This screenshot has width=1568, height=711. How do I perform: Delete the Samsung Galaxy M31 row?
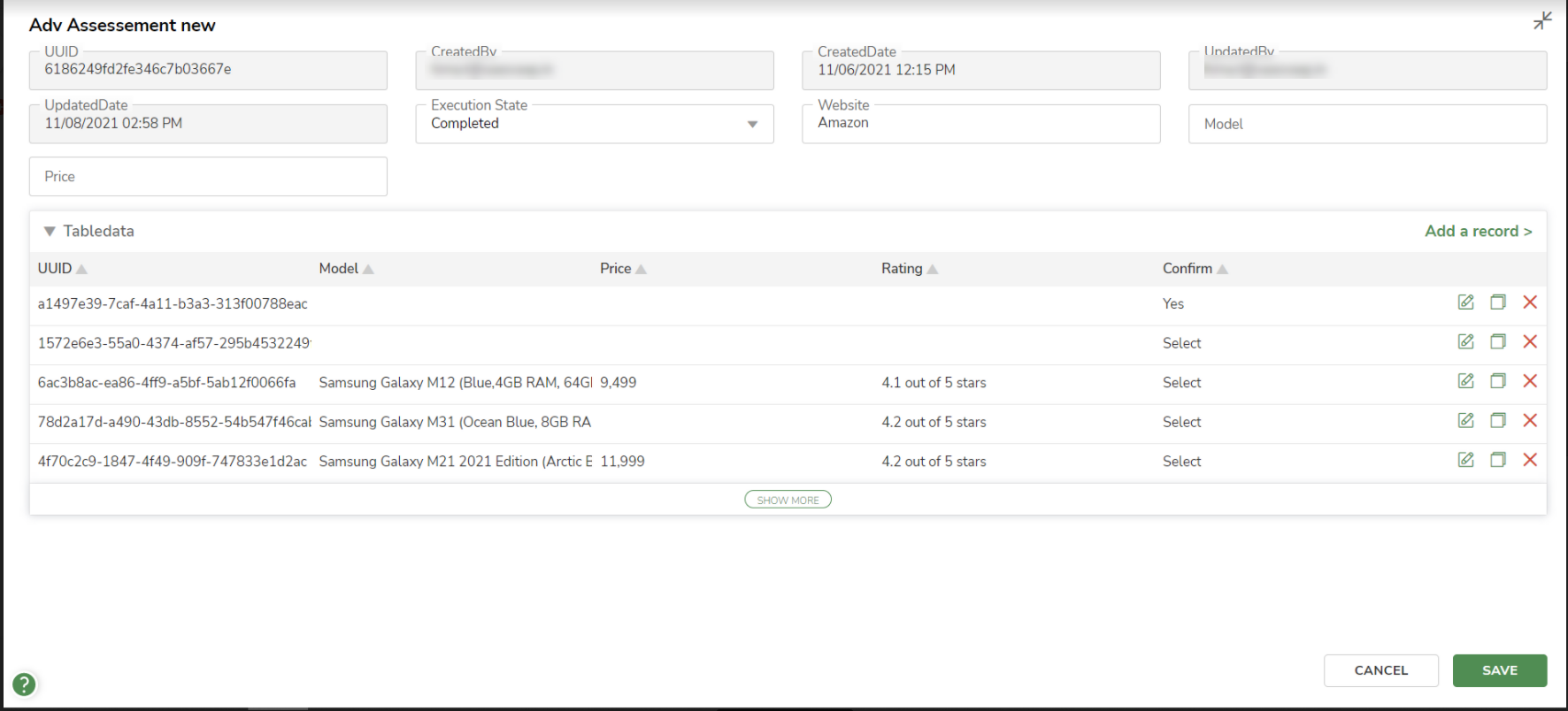pyautogui.click(x=1529, y=421)
